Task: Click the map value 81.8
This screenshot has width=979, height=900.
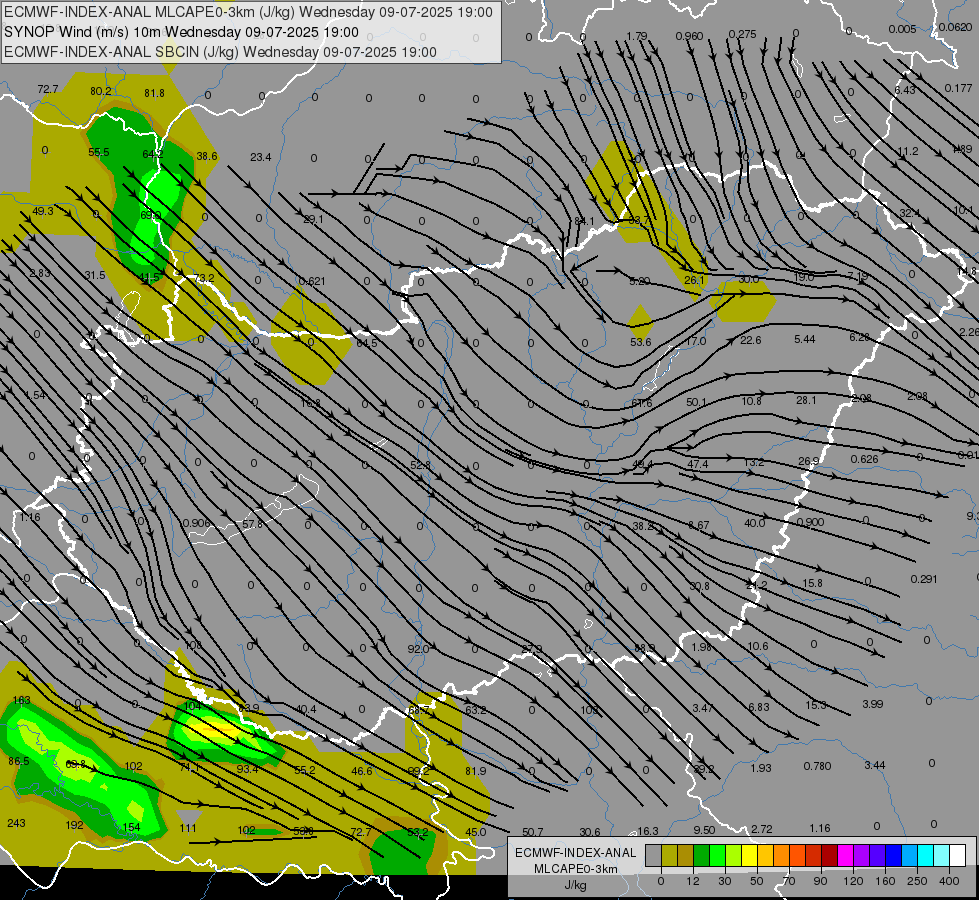Action: point(154,93)
